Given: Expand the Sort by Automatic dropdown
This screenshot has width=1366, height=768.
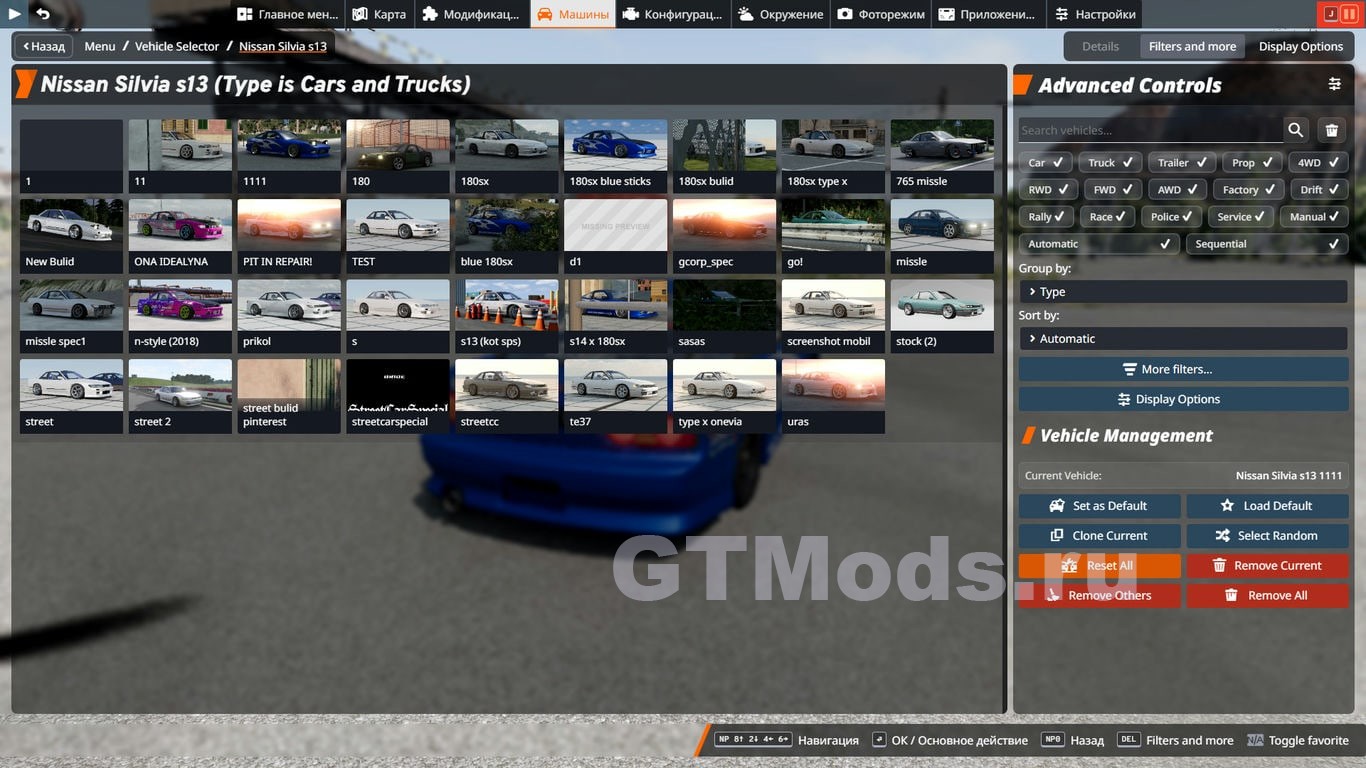Looking at the screenshot, I should coord(1183,338).
